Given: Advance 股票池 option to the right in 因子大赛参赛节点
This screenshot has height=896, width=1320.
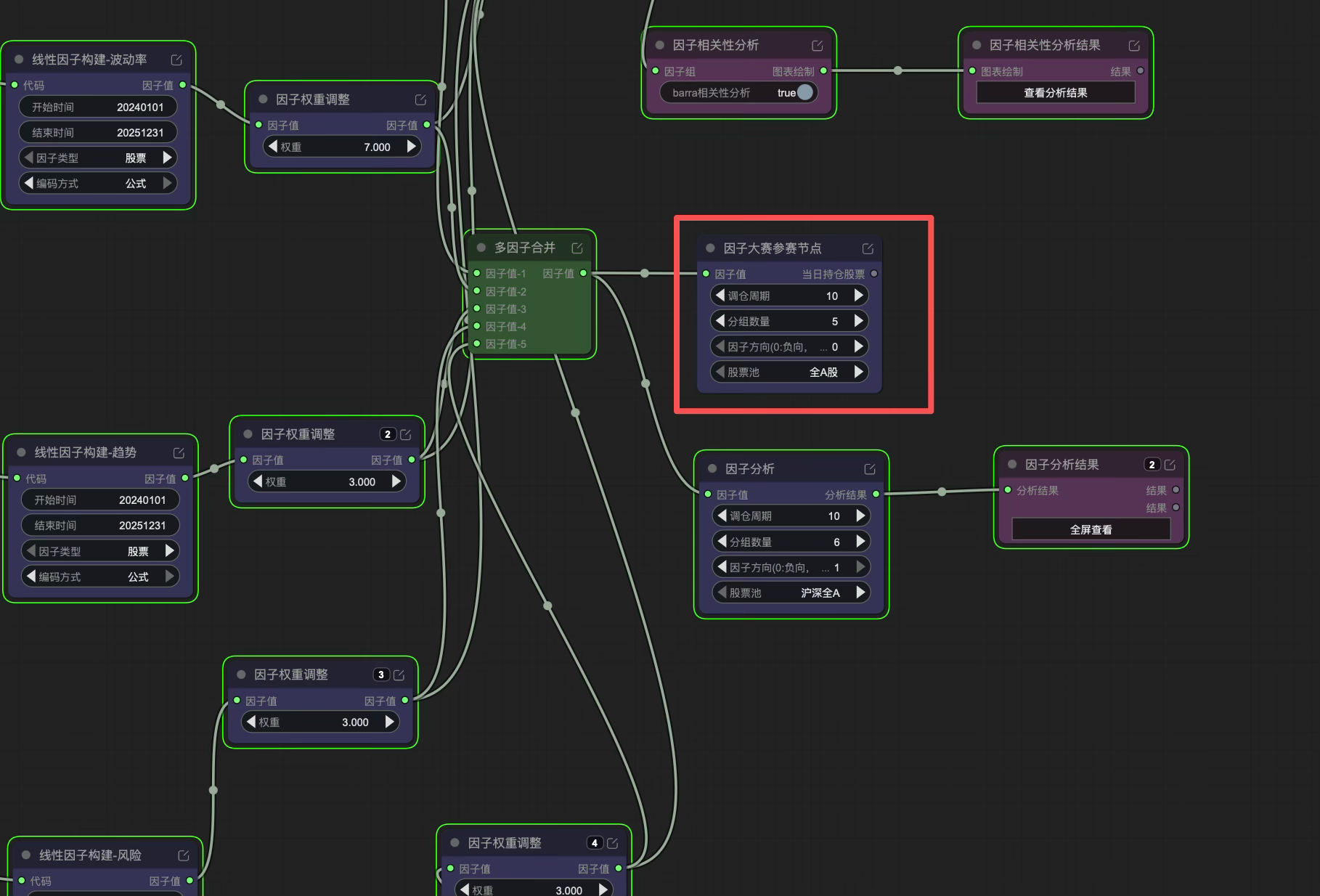Looking at the screenshot, I should click(860, 372).
